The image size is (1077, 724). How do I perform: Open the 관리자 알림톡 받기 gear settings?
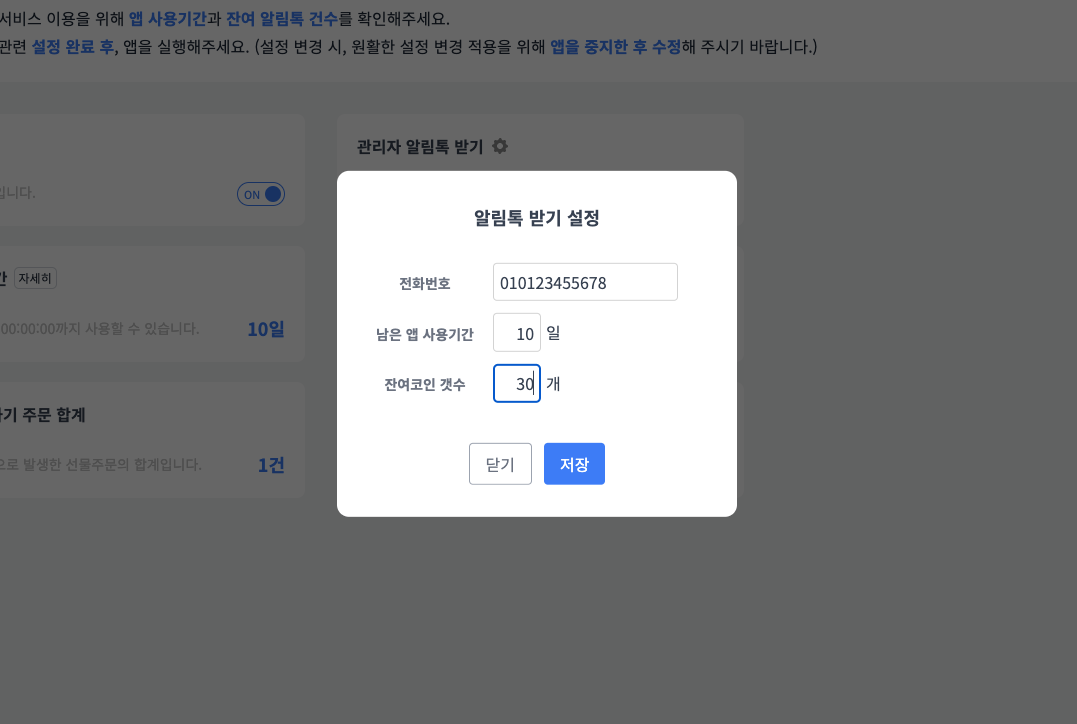click(500, 146)
